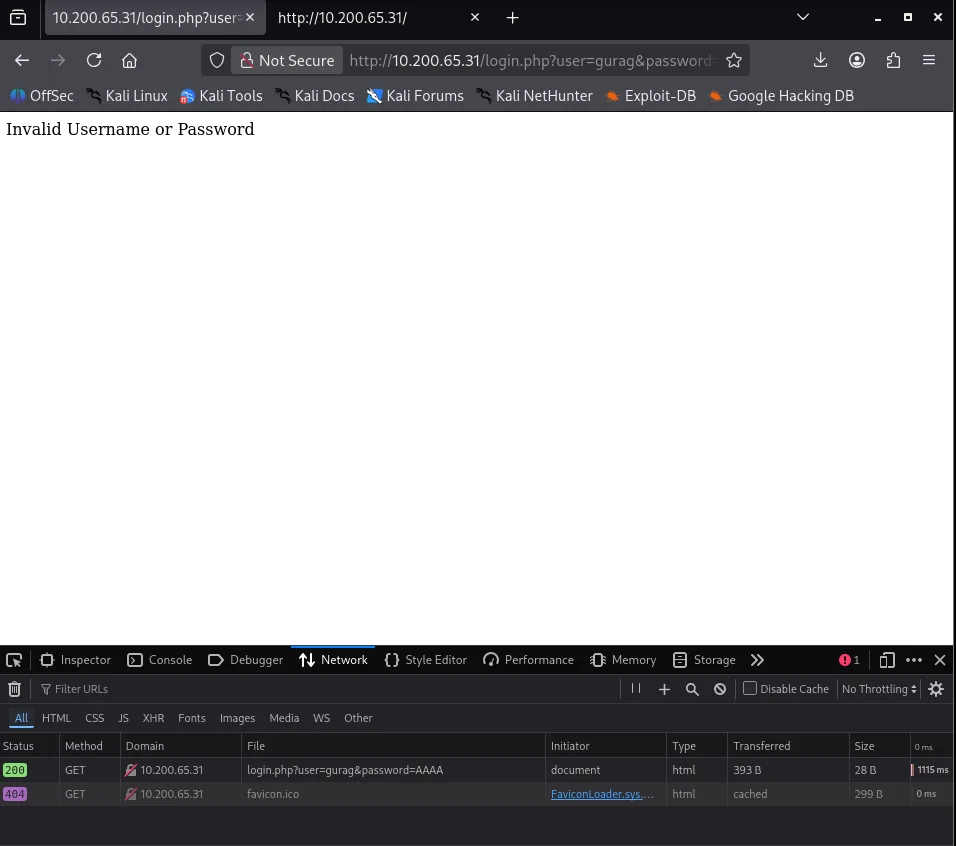This screenshot has height=846, width=956.
Task: Switch to the Console tab
Action: pos(160,660)
